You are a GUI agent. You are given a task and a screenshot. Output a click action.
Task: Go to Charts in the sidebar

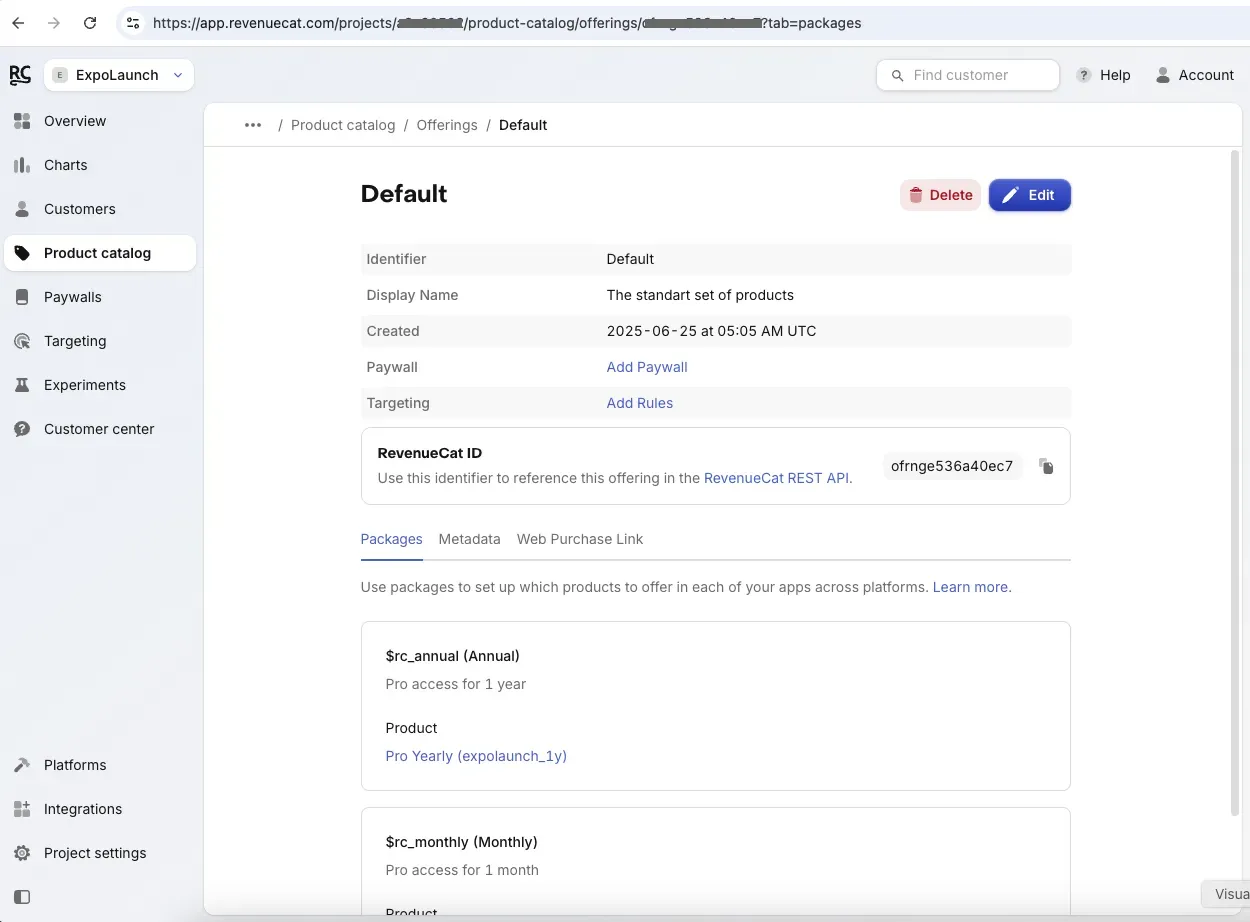click(x=100, y=165)
